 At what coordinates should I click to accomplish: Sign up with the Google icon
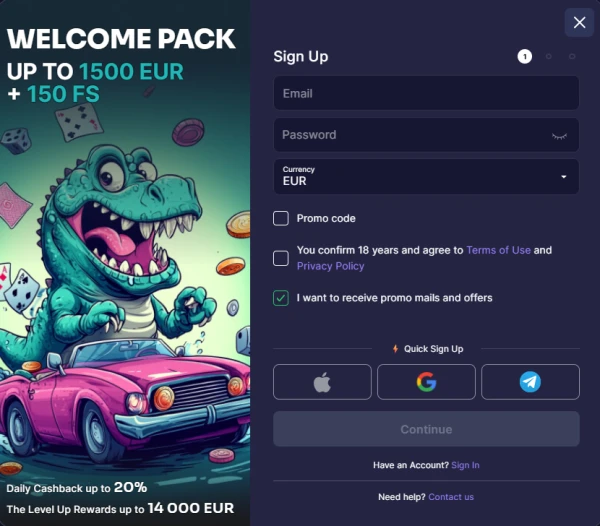tap(426, 382)
